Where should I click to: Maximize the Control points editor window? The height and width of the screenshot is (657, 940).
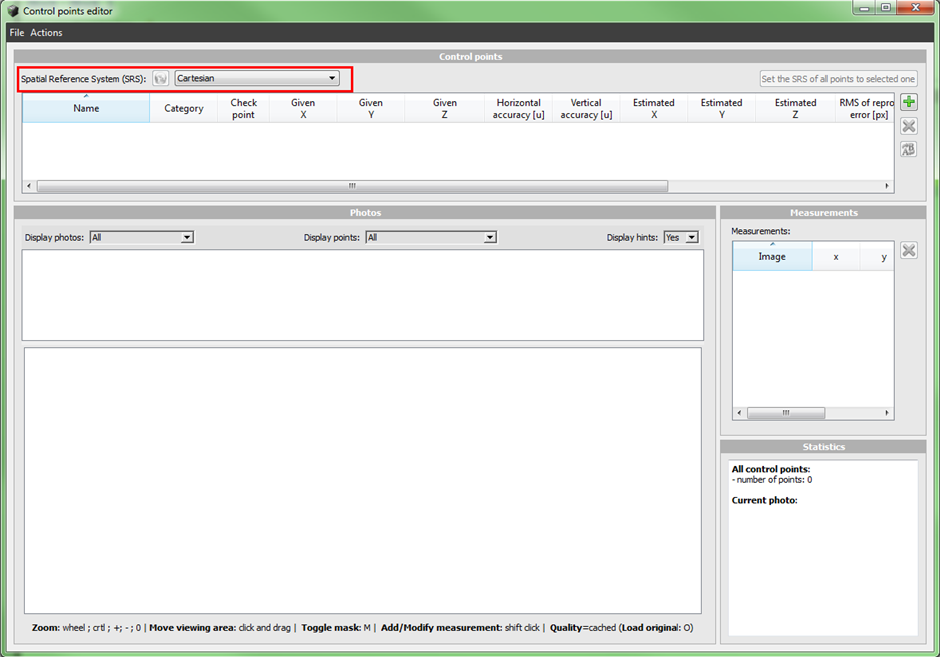coord(885,8)
